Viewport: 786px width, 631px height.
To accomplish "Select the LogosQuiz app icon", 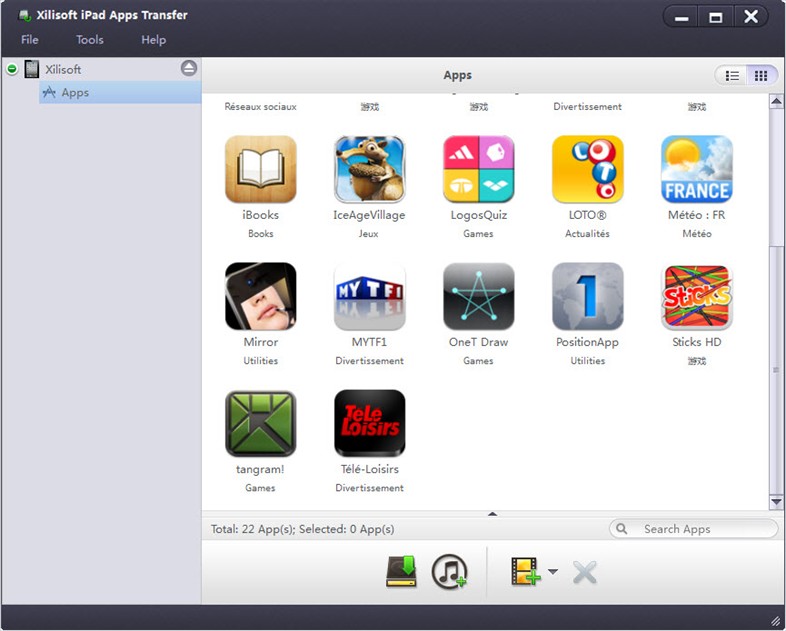I will (478, 170).
